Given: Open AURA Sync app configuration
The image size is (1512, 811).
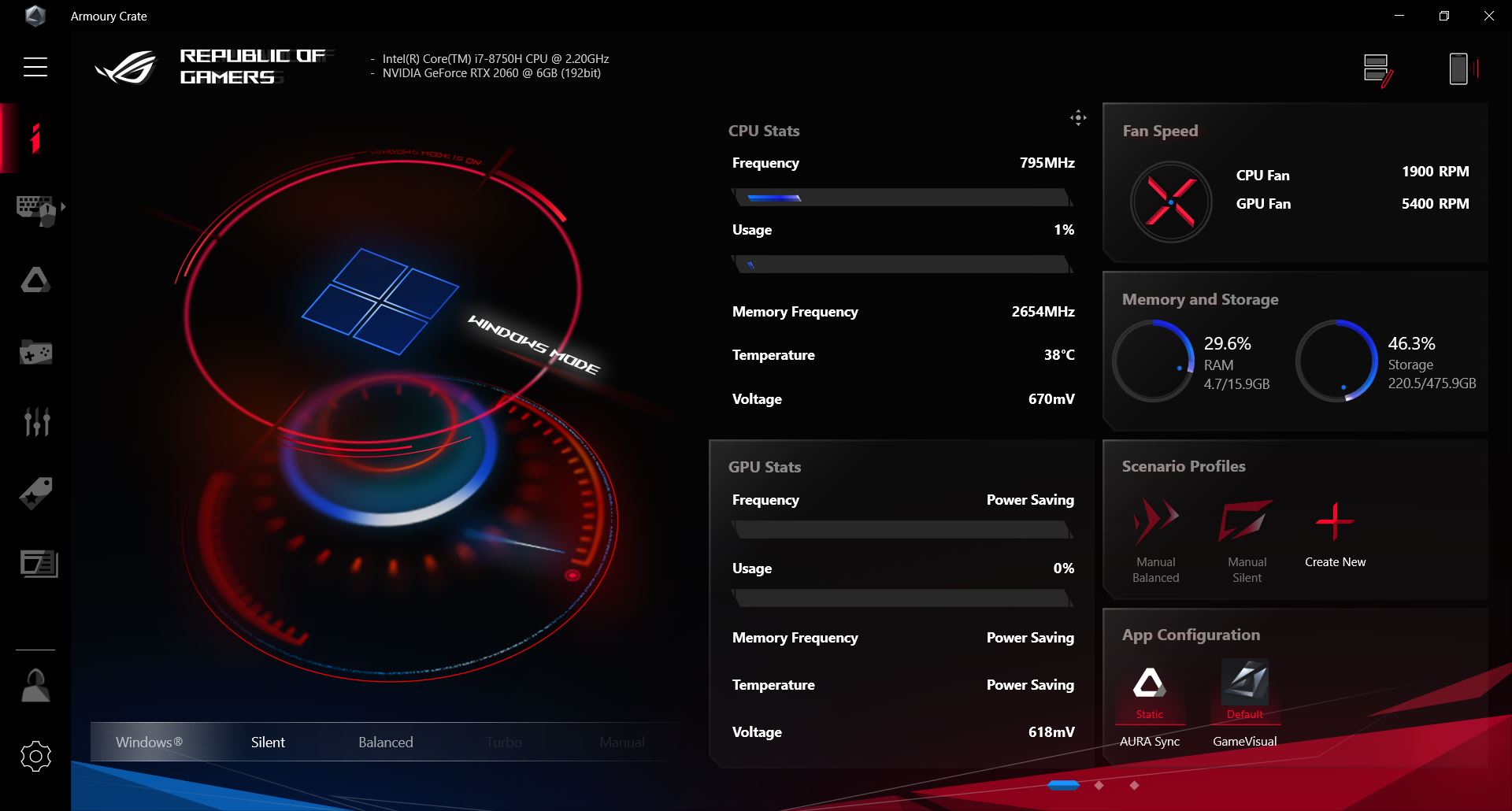Looking at the screenshot, I should click(x=1150, y=705).
